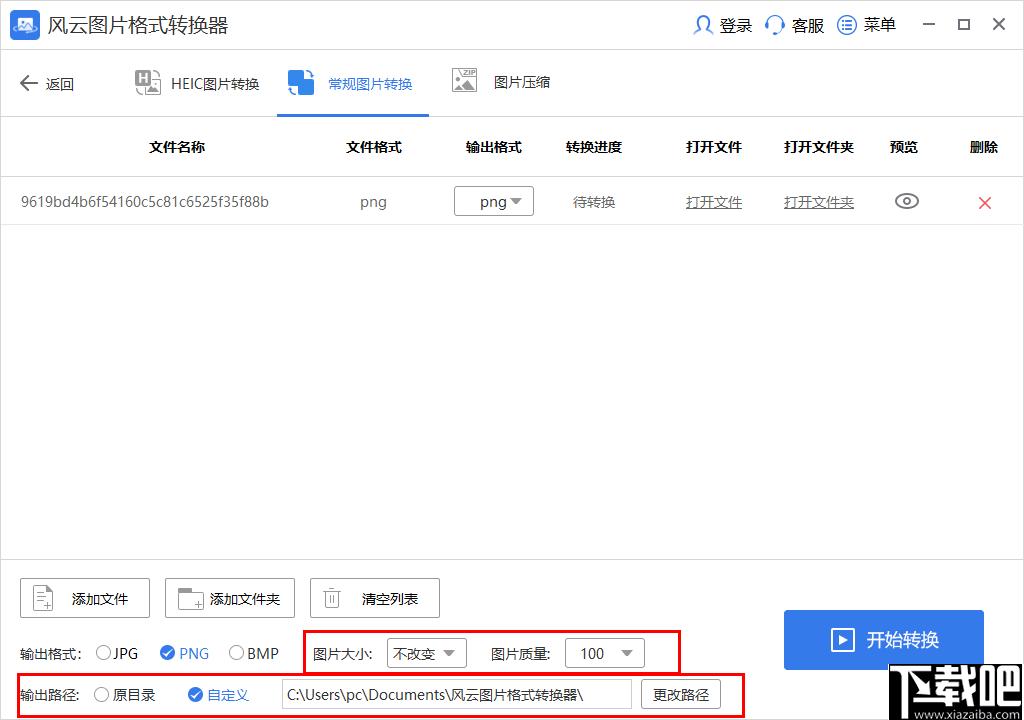1024x720 pixels.
Task: Switch to 图片压缩 tab
Action: click(x=502, y=82)
